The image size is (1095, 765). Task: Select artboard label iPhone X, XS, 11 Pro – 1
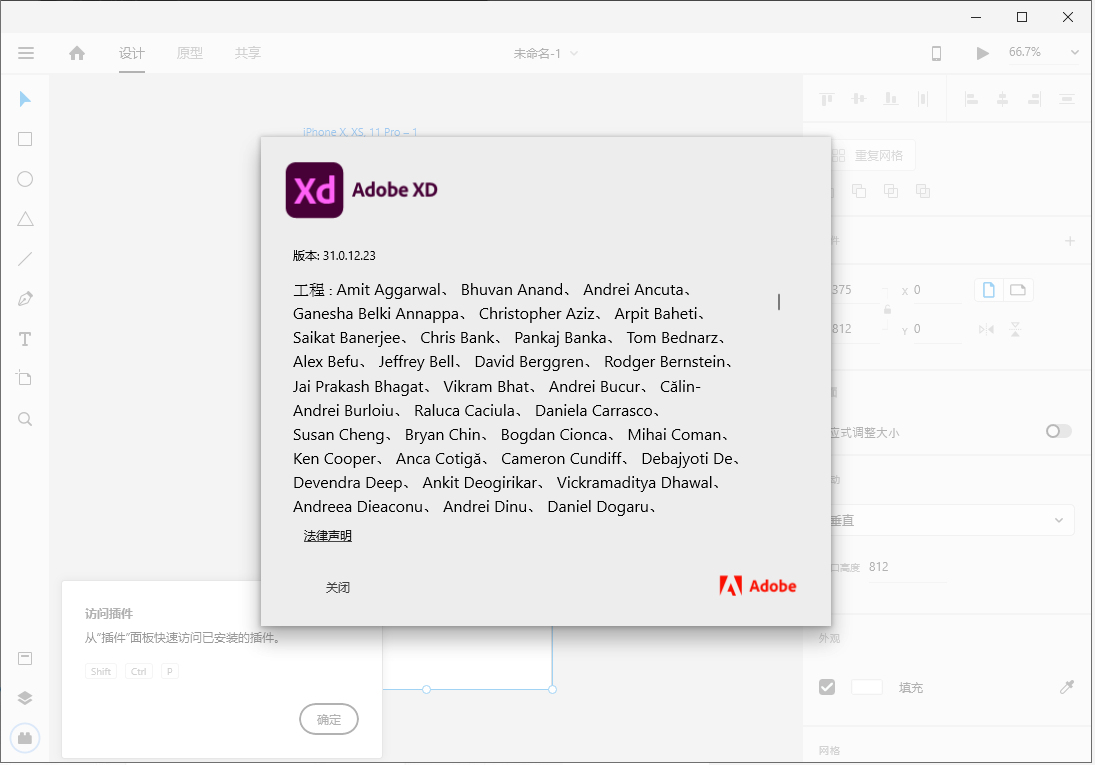[360, 132]
